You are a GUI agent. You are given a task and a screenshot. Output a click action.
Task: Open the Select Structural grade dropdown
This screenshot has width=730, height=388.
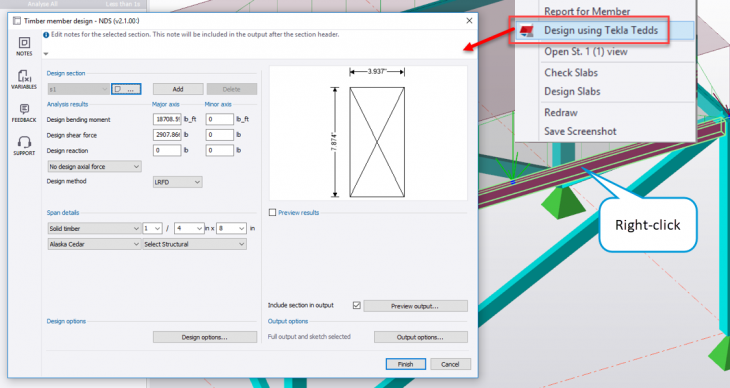tap(194, 244)
